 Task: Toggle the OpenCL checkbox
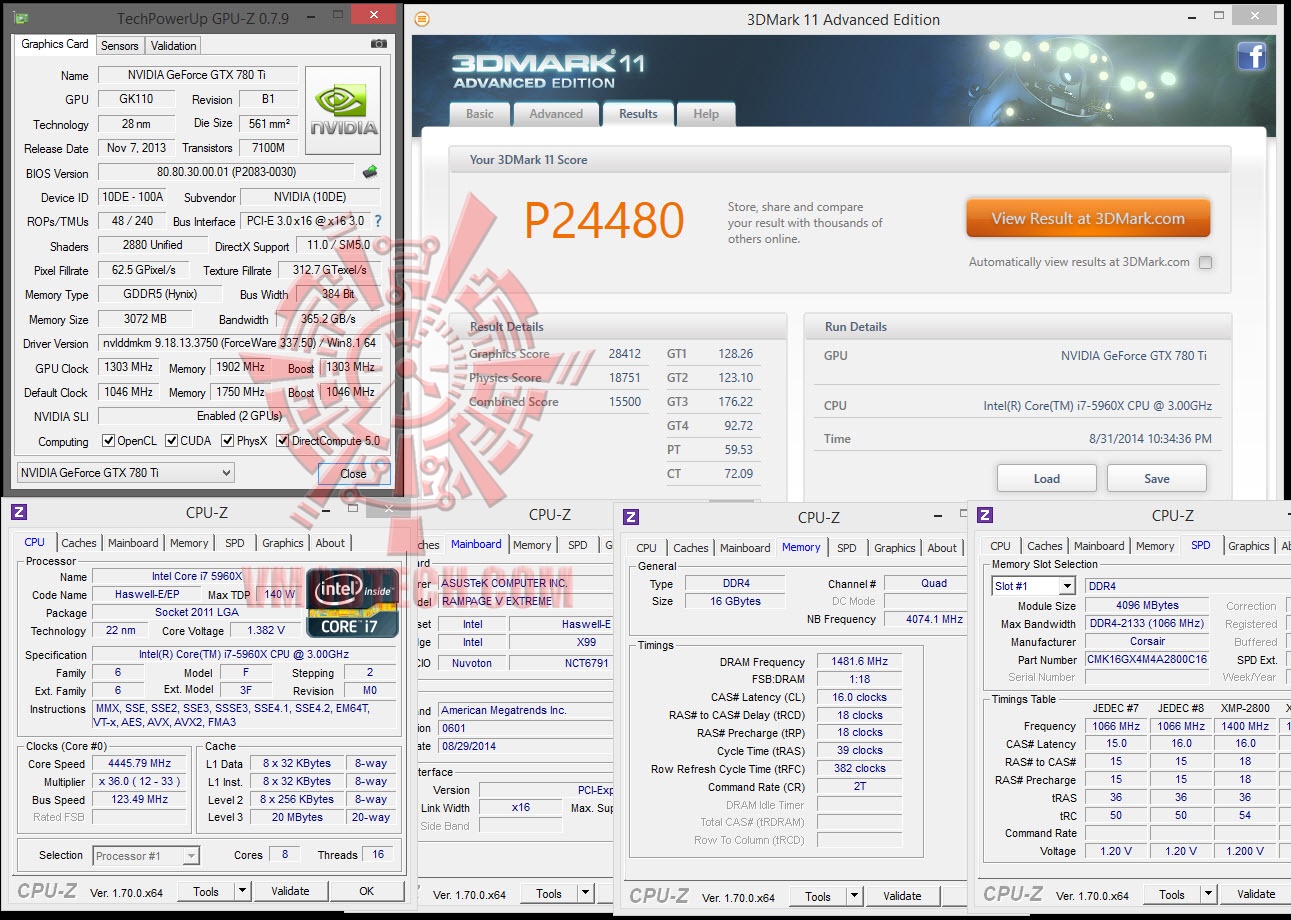(109, 441)
